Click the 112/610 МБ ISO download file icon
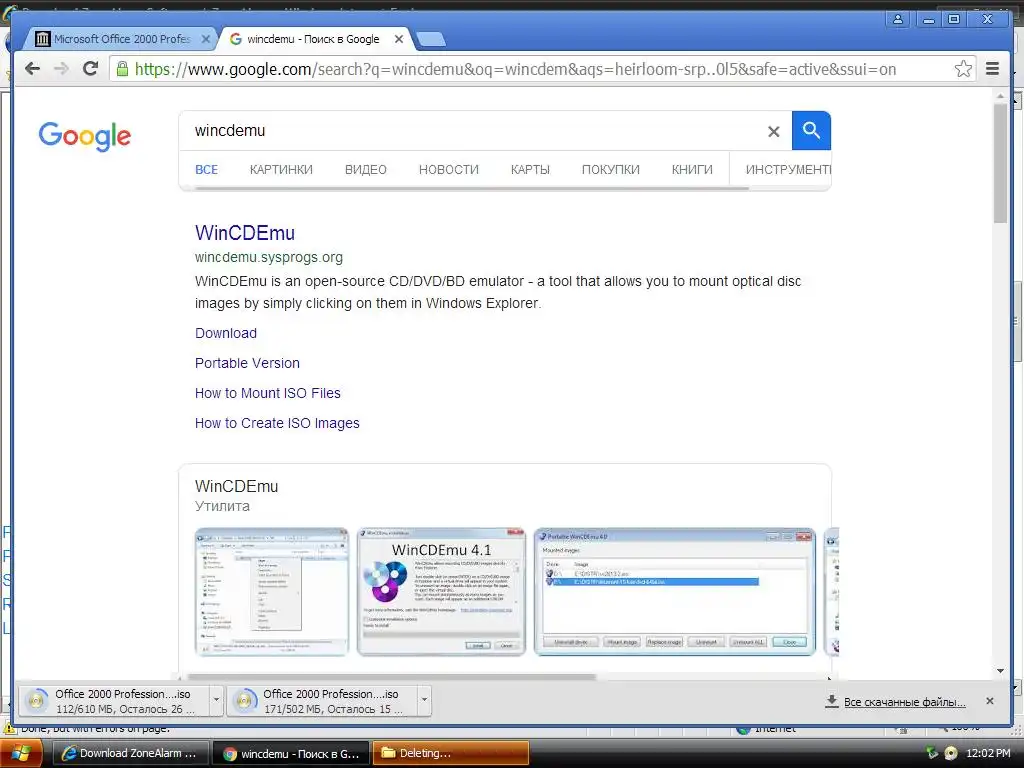The width and height of the screenshot is (1024, 768). click(36, 701)
